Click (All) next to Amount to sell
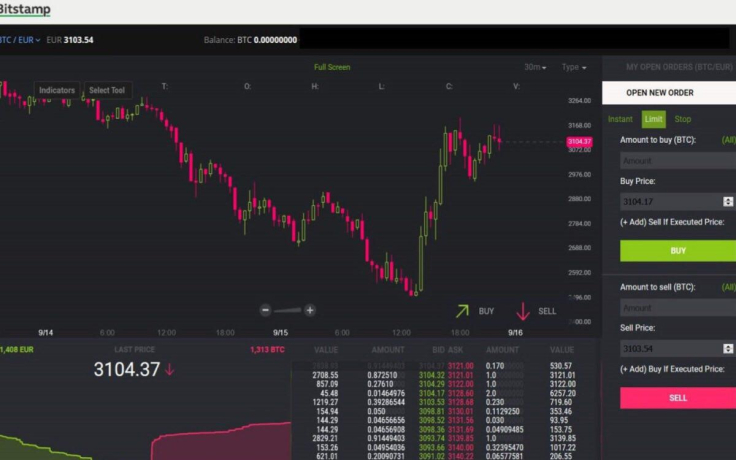 click(728, 287)
